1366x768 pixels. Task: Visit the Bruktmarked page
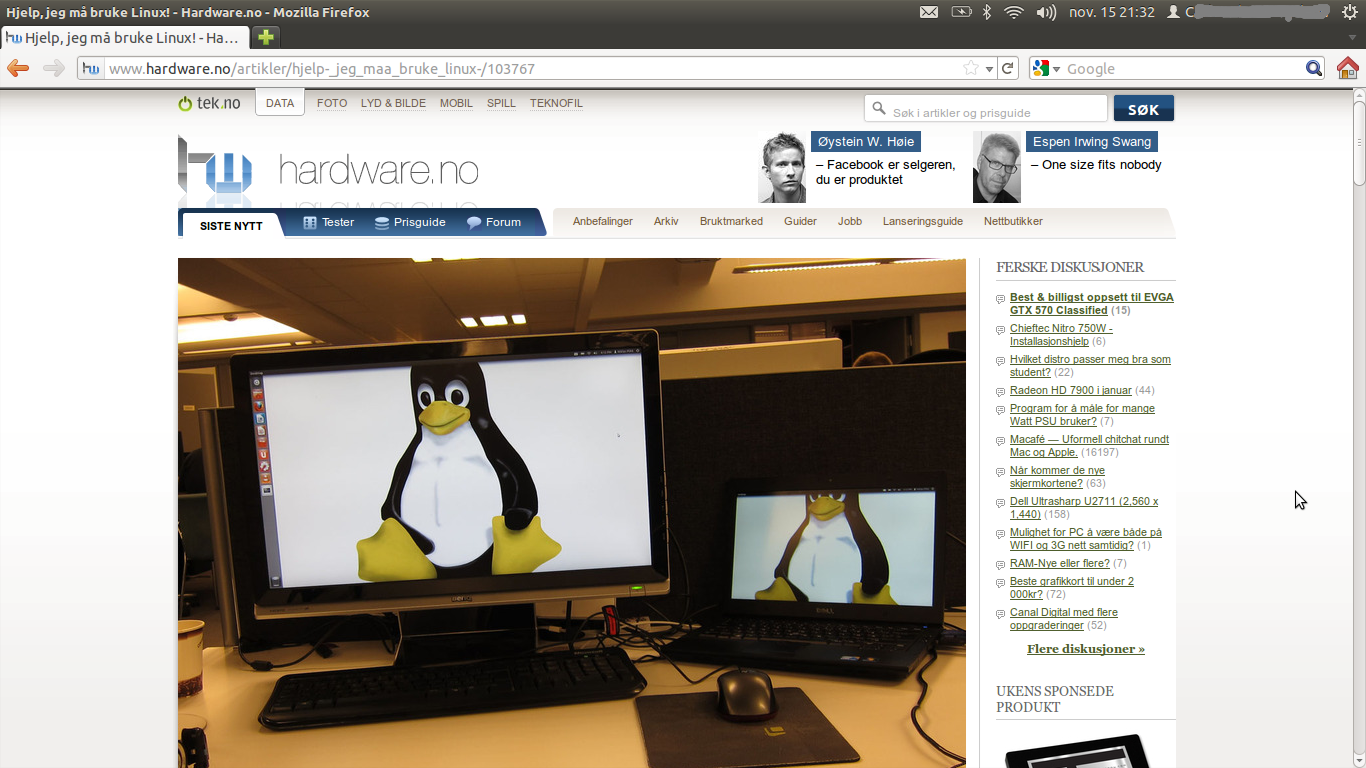click(x=731, y=221)
